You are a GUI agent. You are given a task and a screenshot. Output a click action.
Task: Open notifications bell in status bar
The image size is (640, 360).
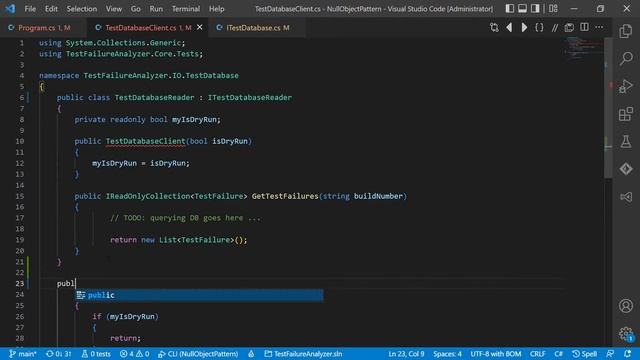[628, 354]
